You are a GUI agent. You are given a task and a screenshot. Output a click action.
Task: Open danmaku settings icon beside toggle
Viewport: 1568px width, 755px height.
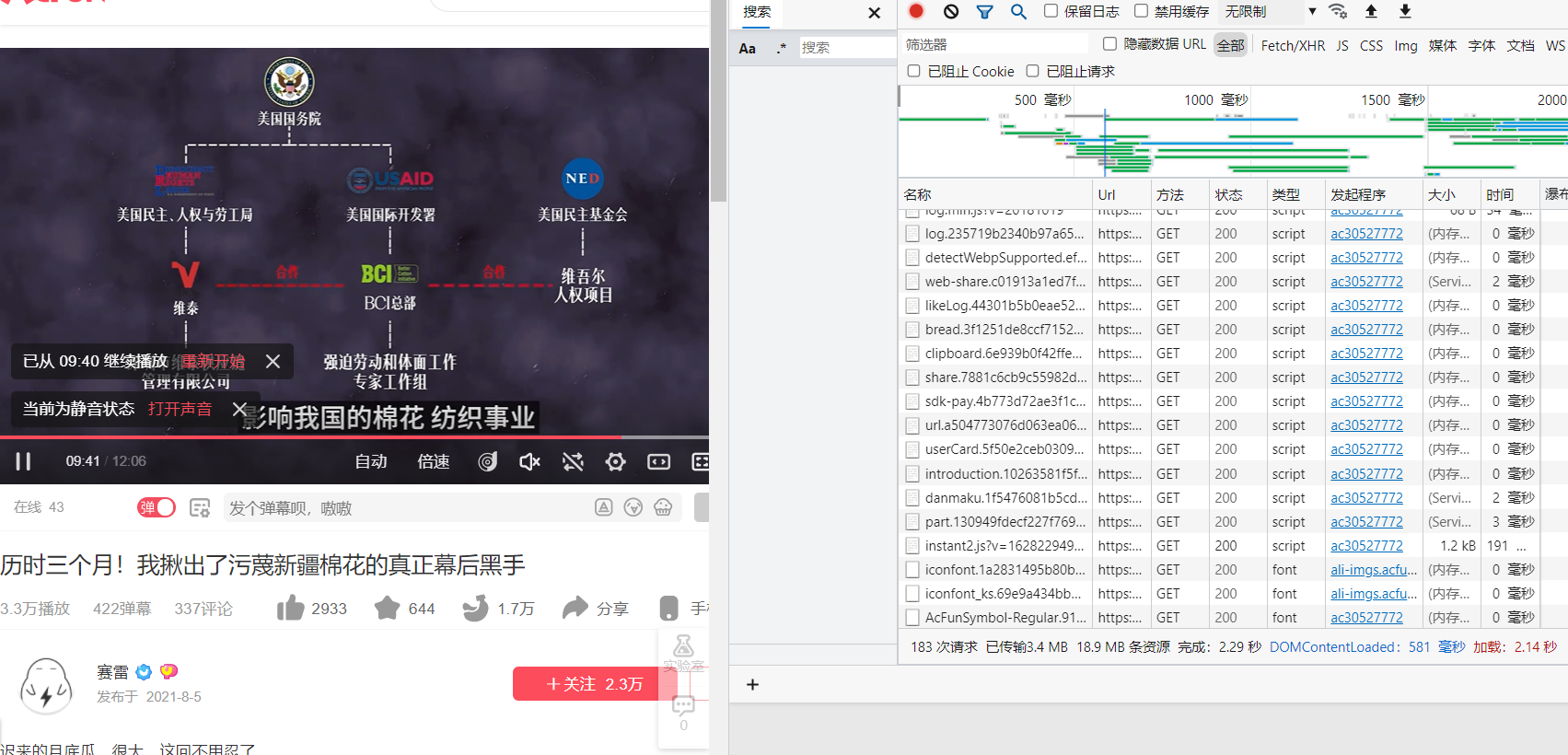[x=200, y=507]
